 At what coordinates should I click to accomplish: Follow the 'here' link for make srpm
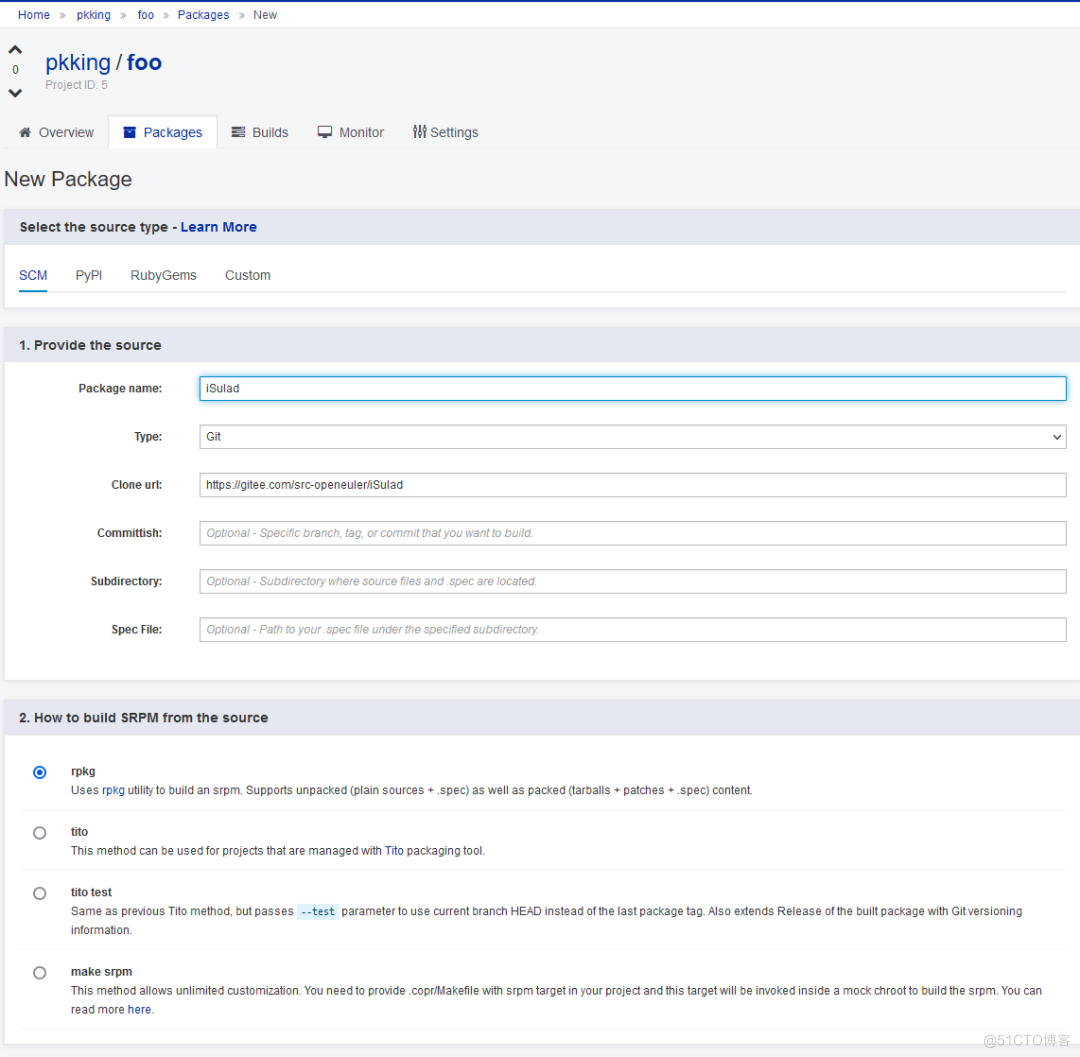138,1010
